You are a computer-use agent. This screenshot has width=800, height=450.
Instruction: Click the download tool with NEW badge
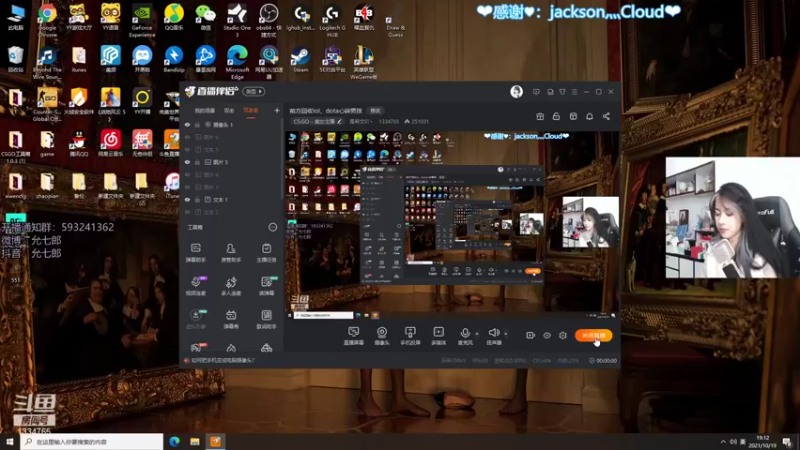[196, 319]
